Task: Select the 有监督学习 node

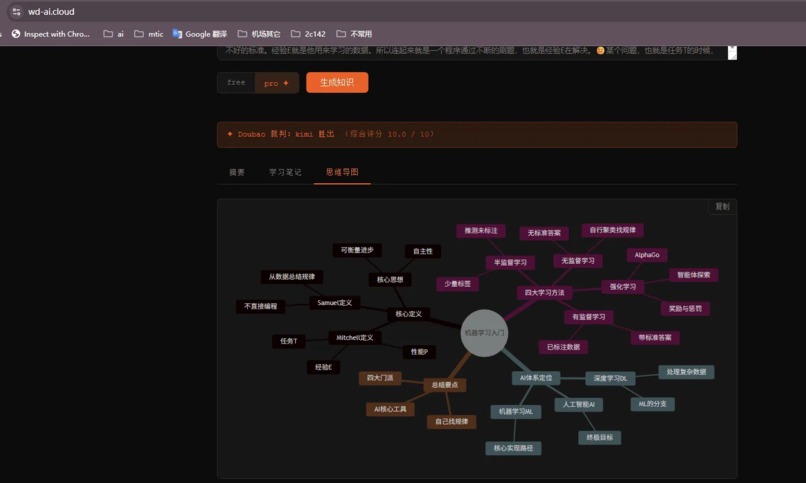Action: click(589, 317)
